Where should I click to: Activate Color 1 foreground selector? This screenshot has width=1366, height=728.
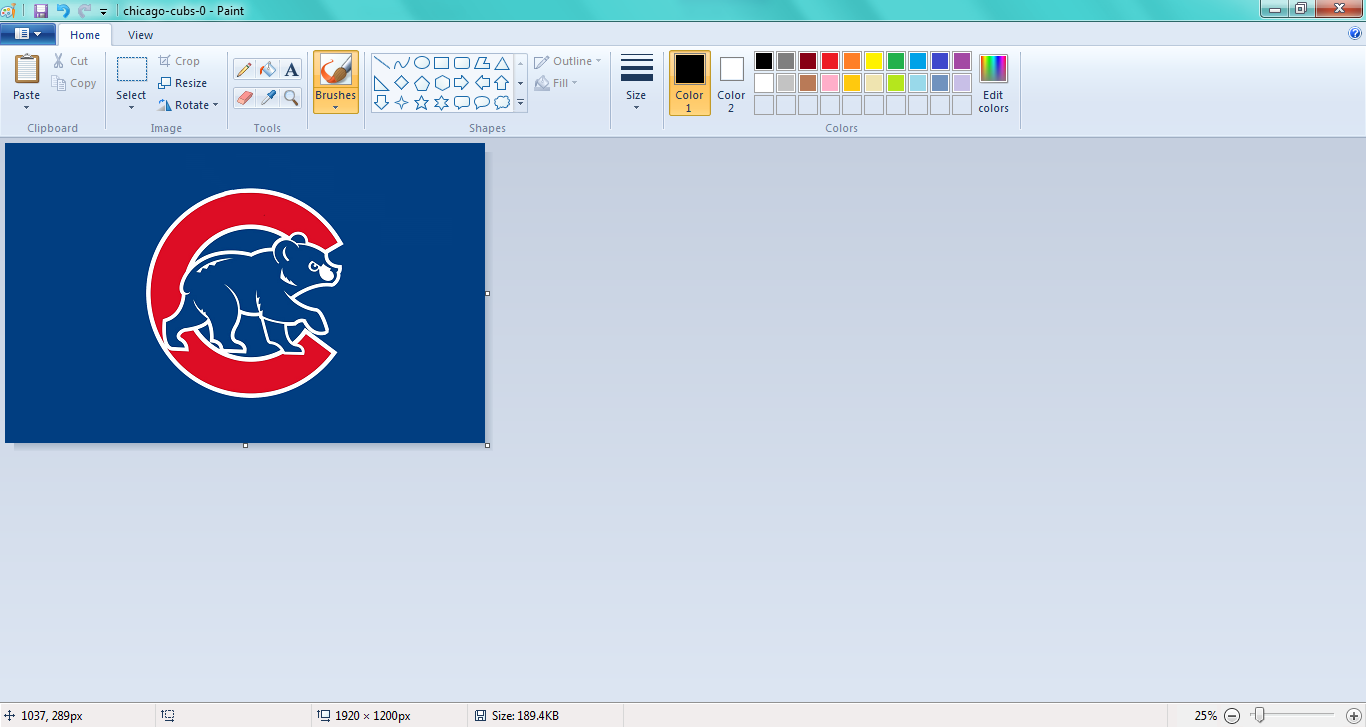pos(690,83)
